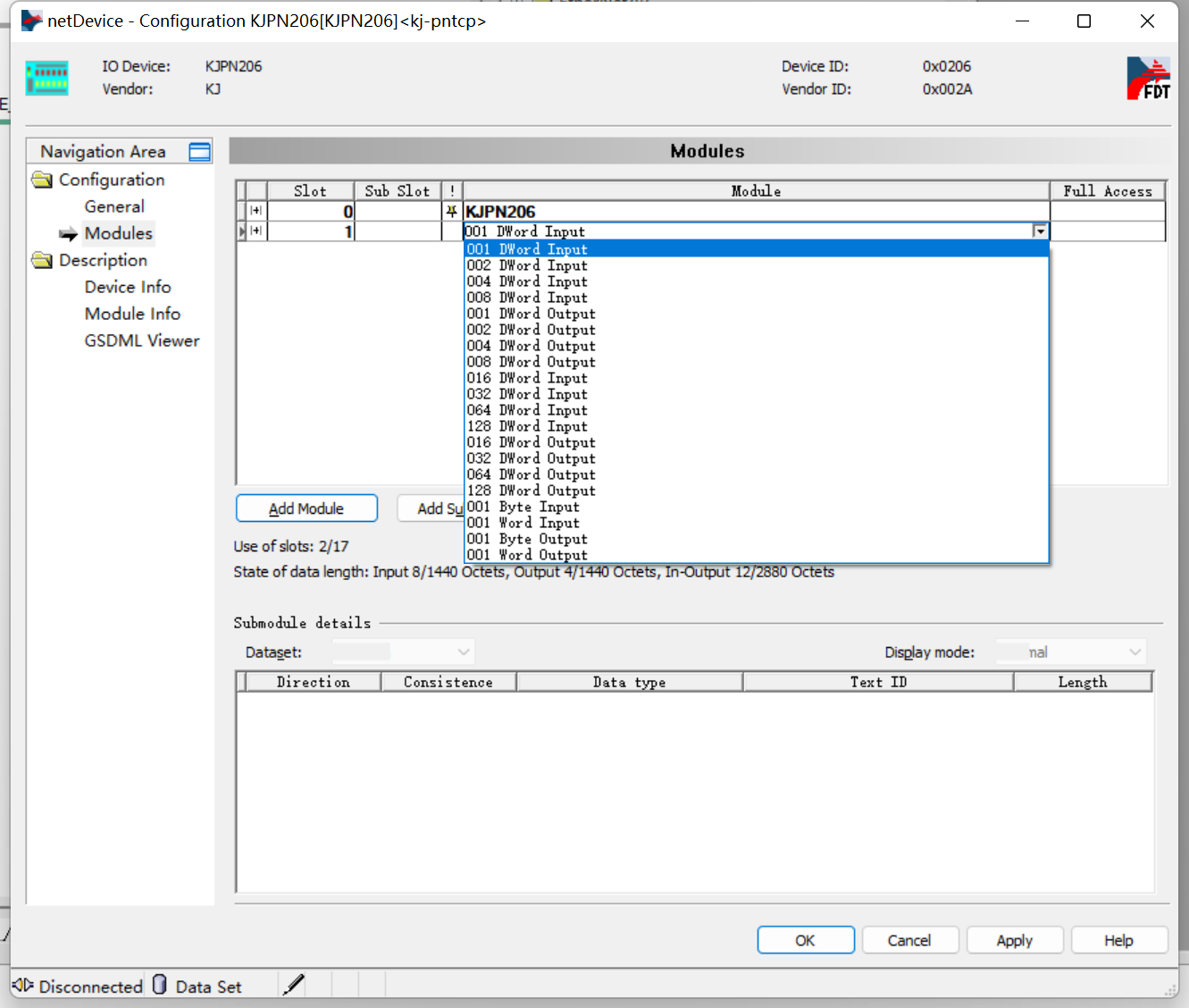Screen dimensions: 1189x1008
Task: Select the KJPN206 module cell
Action: point(756,212)
